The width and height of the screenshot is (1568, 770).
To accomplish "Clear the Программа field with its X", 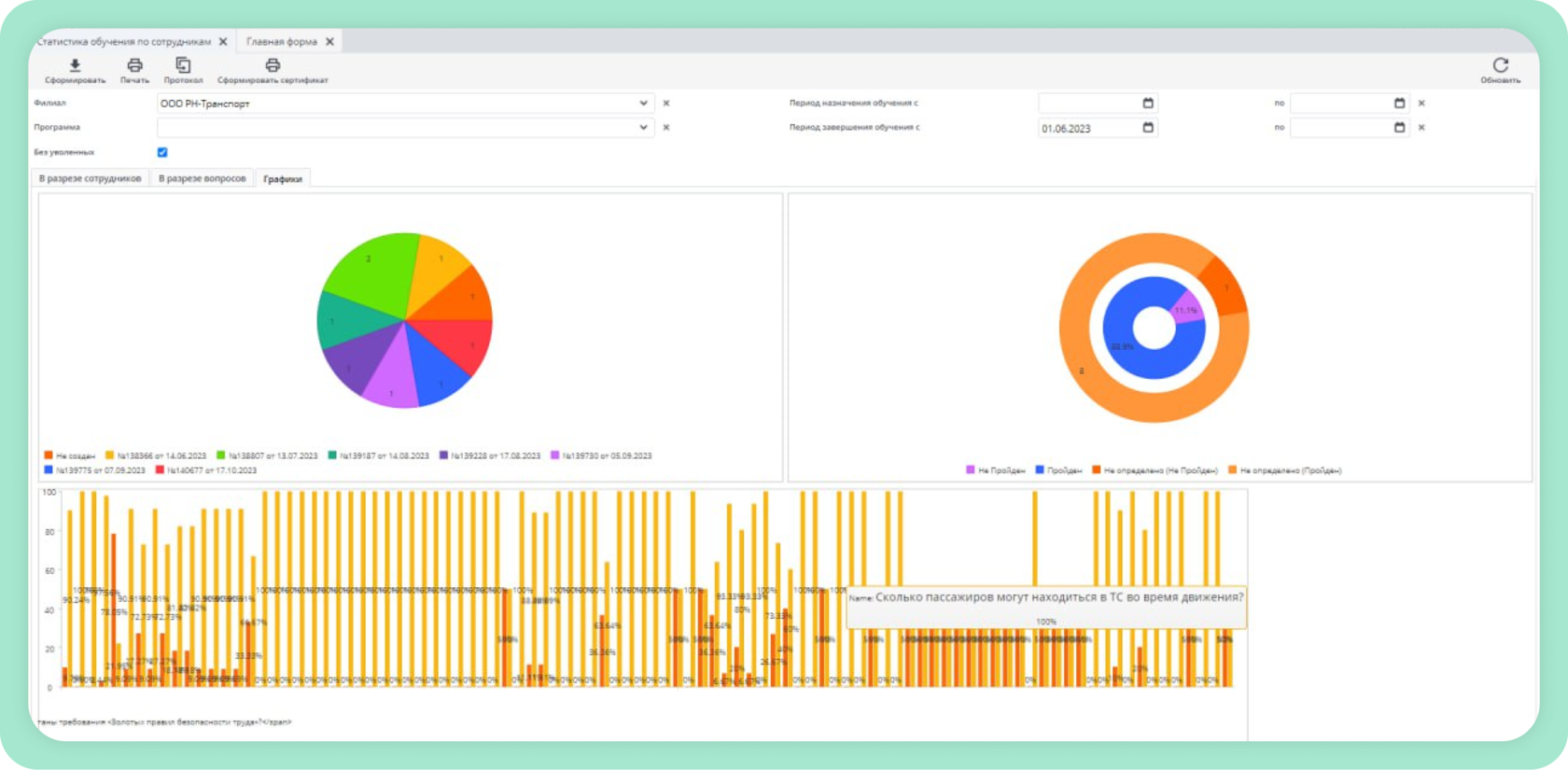I will click(x=666, y=128).
